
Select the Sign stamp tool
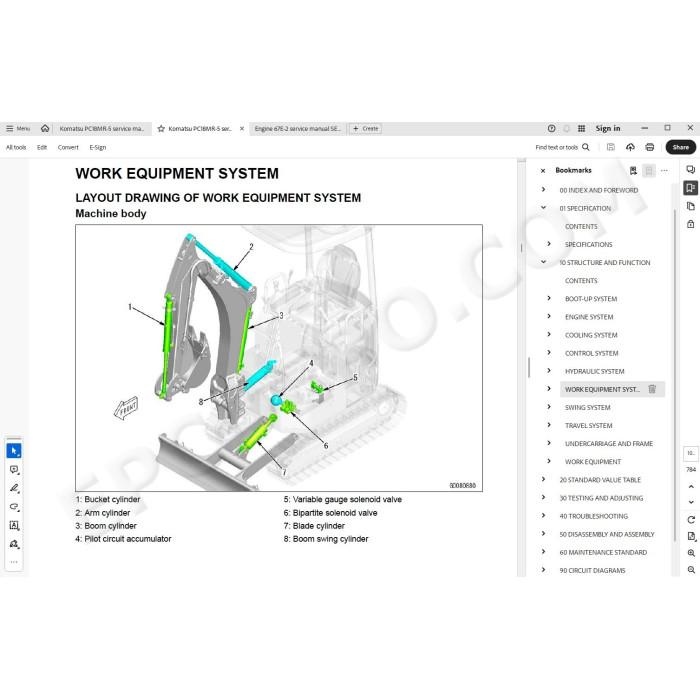coord(14,544)
